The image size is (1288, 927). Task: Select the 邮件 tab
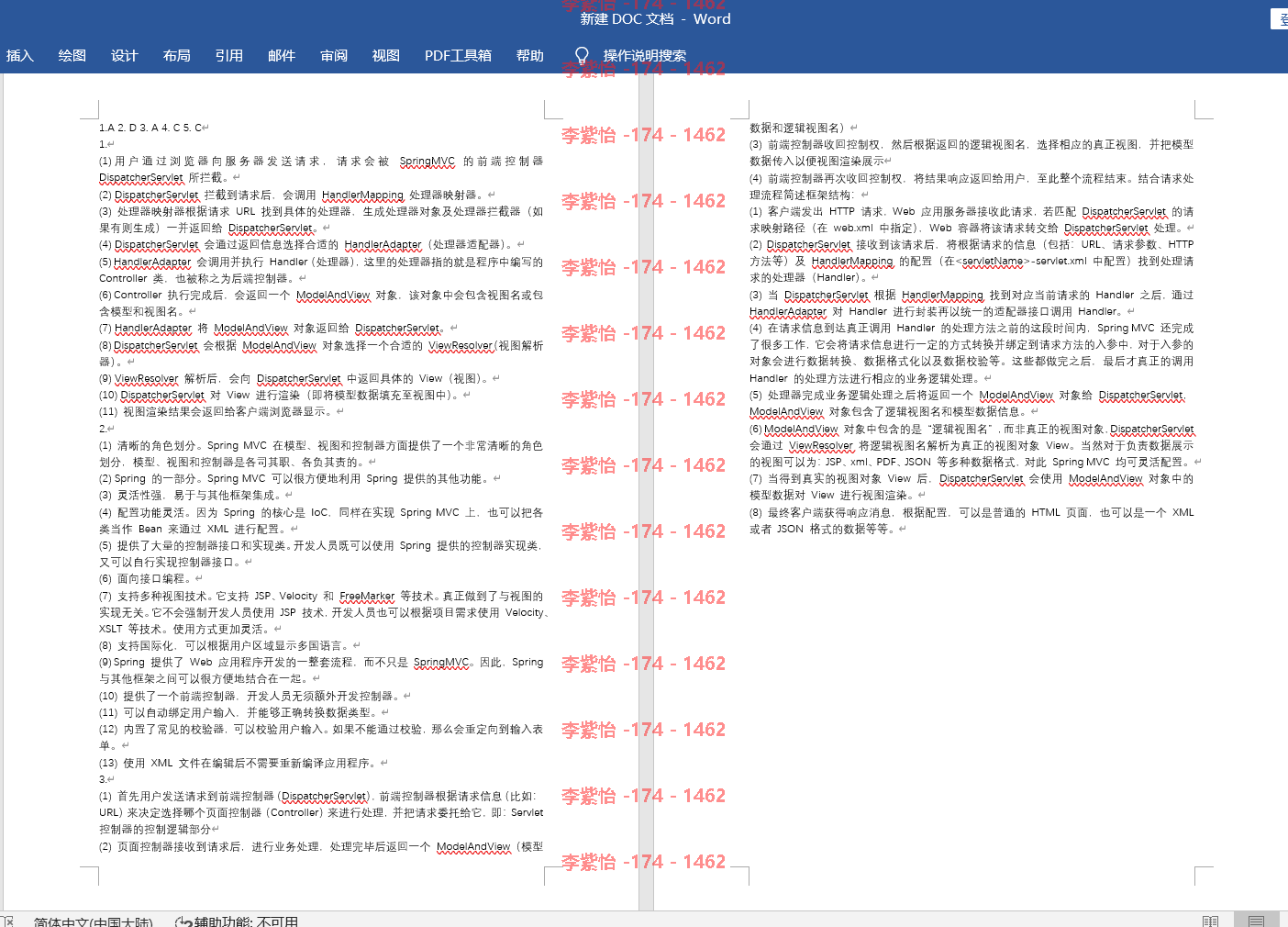282,56
